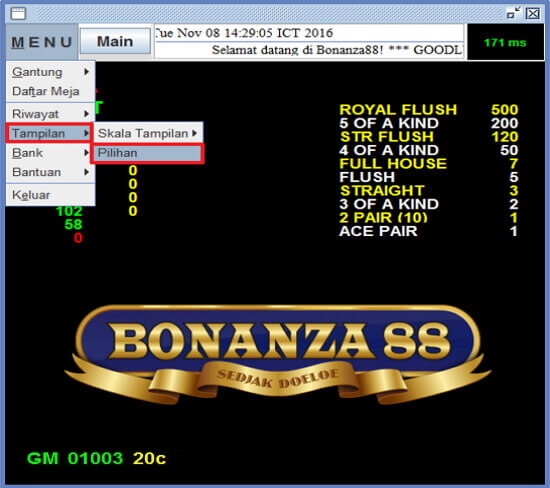Click the FLUSH row paying 5
The height and width of the screenshot is (488, 550).
(x=429, y=177)
